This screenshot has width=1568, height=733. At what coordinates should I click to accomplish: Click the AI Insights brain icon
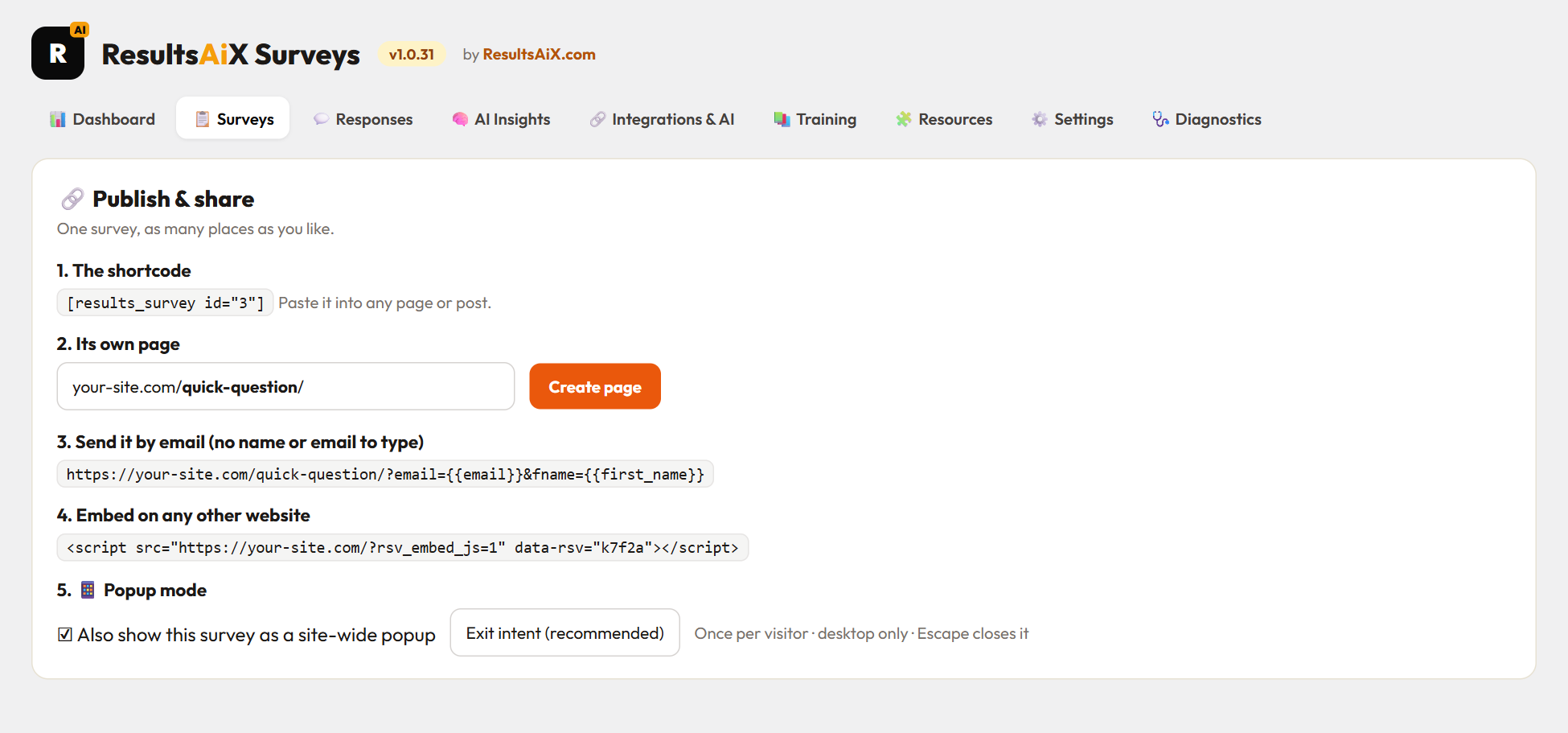click(x=460, y=119)
